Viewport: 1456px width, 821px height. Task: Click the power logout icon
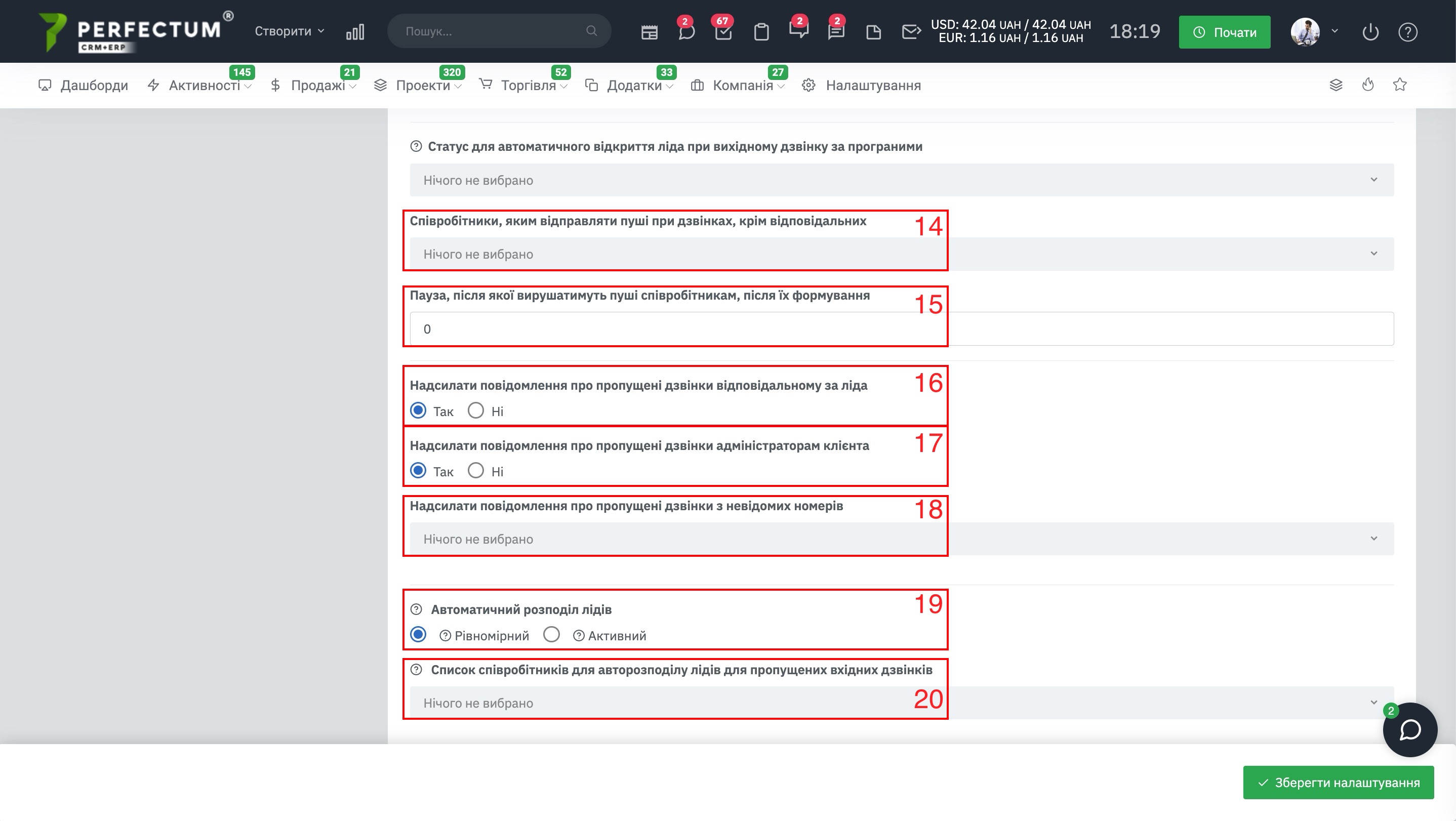pyautogui.click(x=1370, y=32)
